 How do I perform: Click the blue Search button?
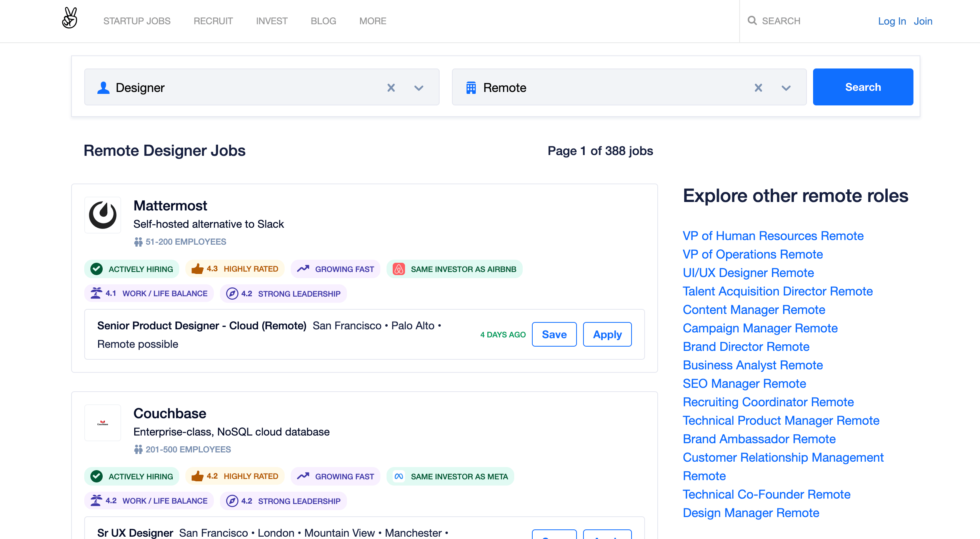[x=863, y=87]
